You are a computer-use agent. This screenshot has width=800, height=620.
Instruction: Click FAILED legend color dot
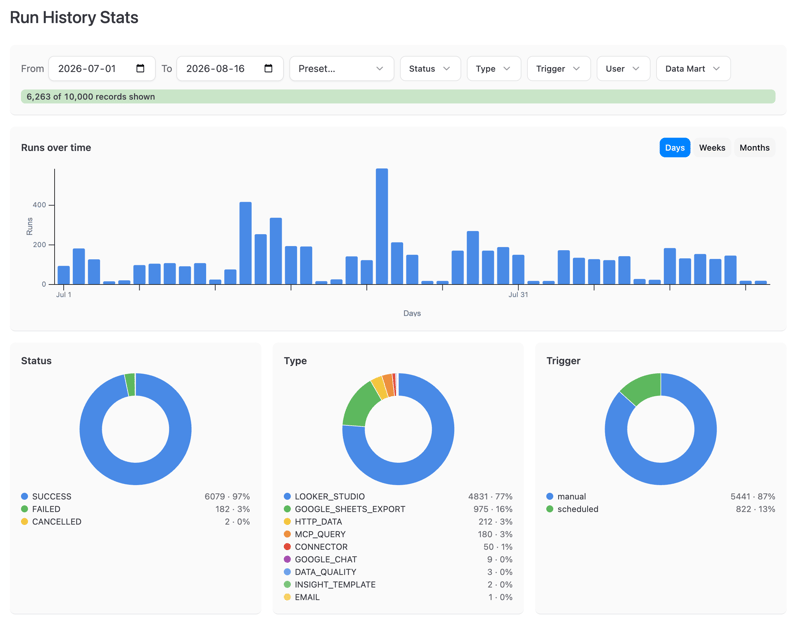pos(24,509)
